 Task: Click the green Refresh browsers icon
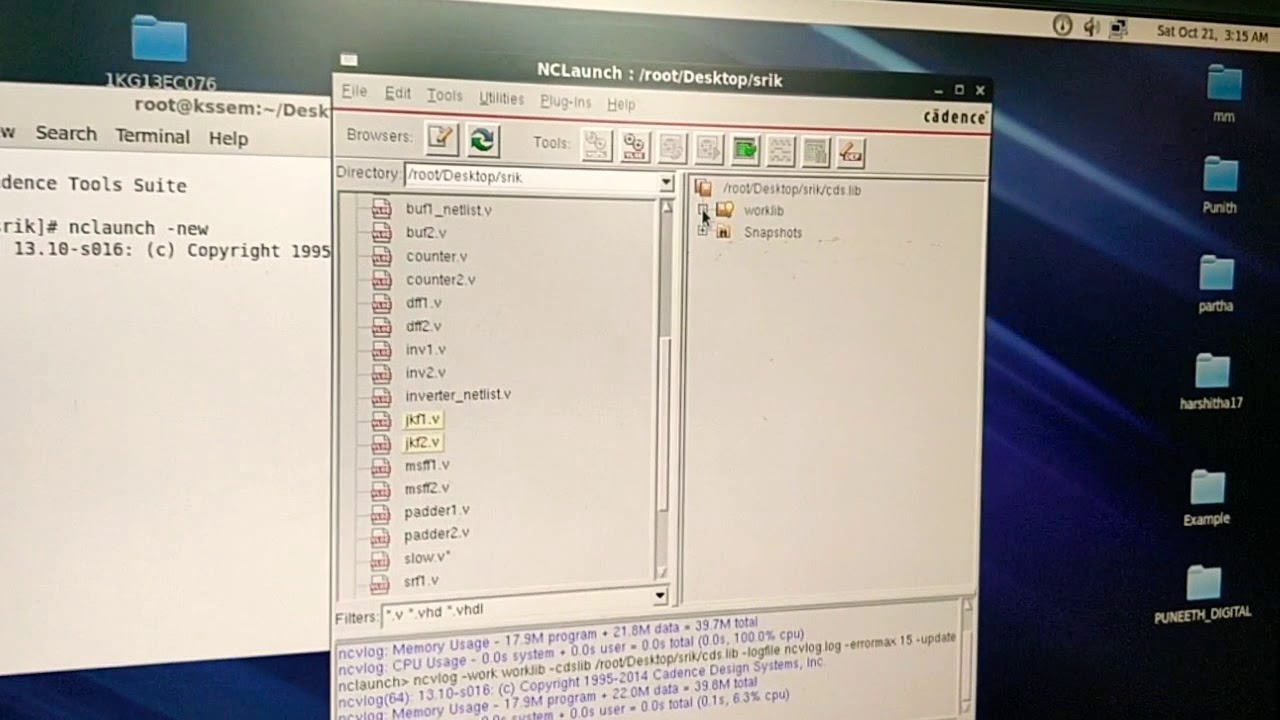pyautogui.click(x=482, y=140)
